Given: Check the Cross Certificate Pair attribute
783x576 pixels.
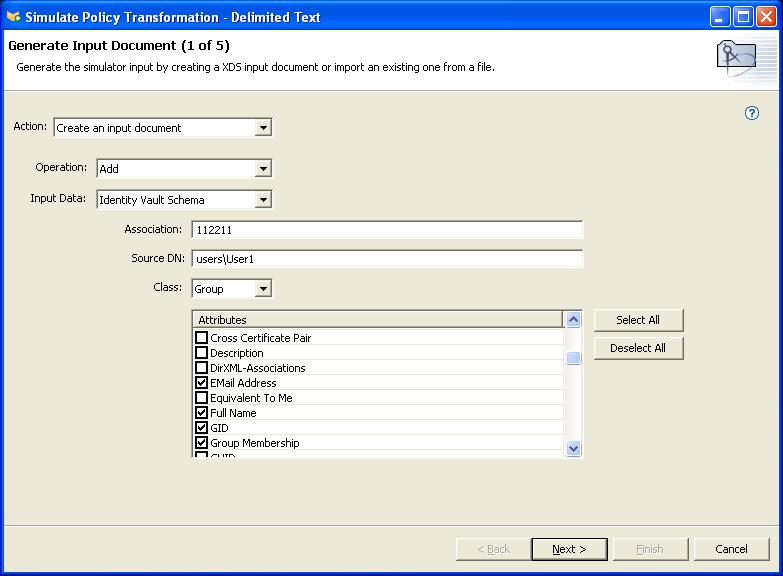Looking at the screenshot, I should [201, 338].
